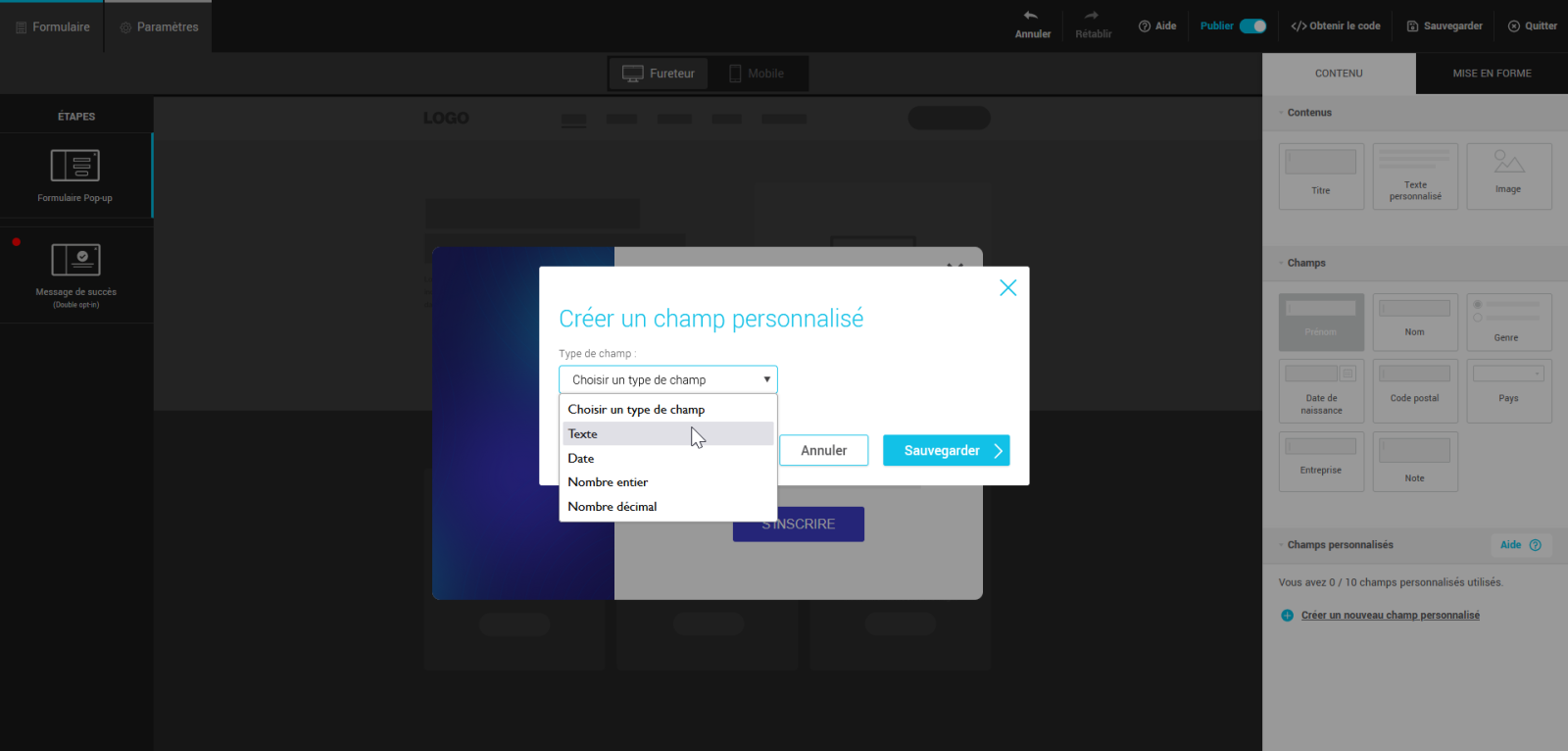Switch preview to Mobile view
1568x751 pixels.
(x=757, y=74)
